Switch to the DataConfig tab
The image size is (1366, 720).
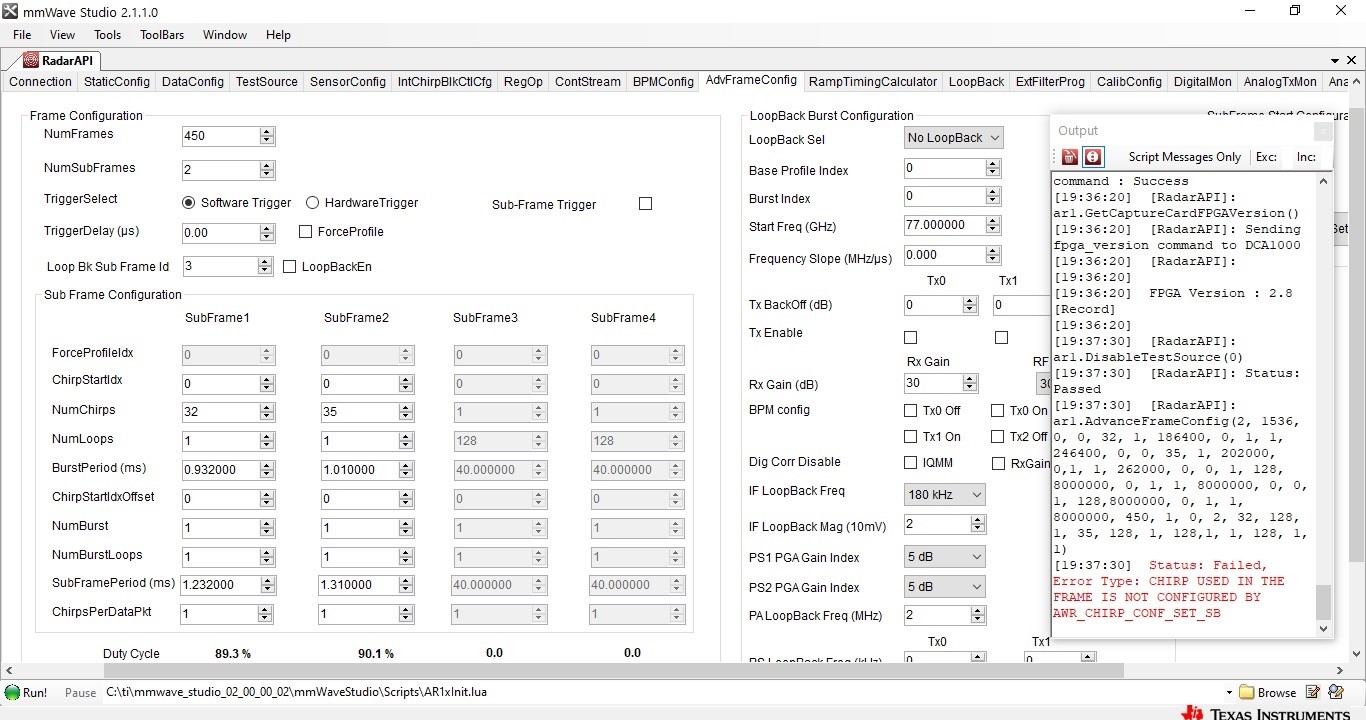(193, 82)
